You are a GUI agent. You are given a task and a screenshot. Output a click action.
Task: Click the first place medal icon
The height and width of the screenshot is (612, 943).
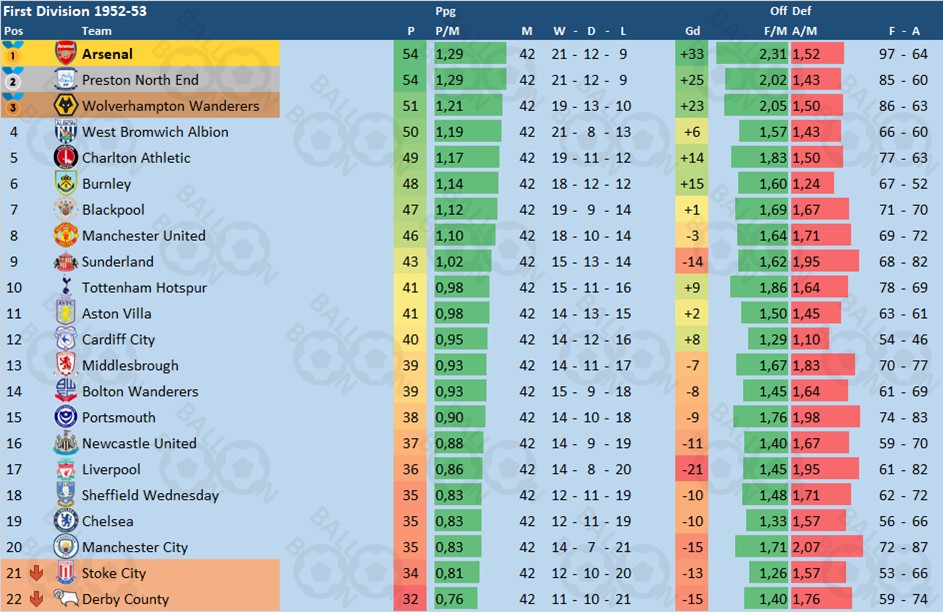(12, 54)
